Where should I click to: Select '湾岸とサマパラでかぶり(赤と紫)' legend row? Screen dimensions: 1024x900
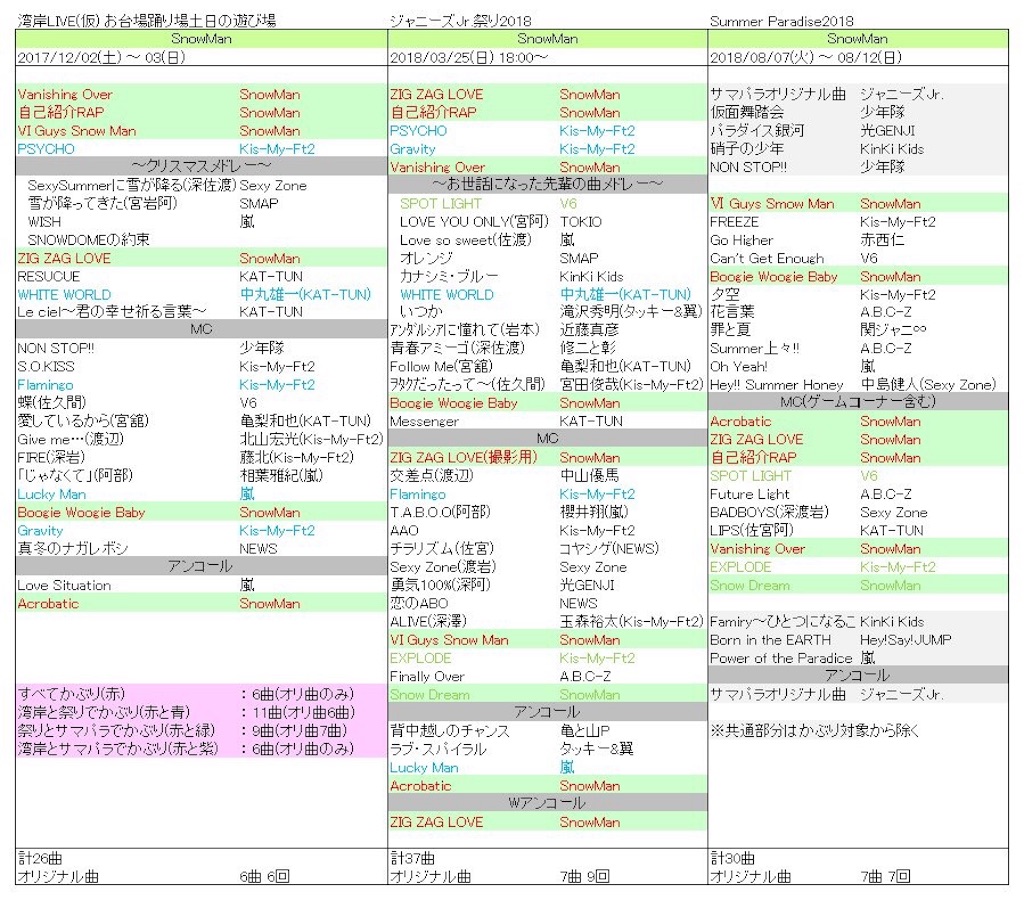pos(201,748)
